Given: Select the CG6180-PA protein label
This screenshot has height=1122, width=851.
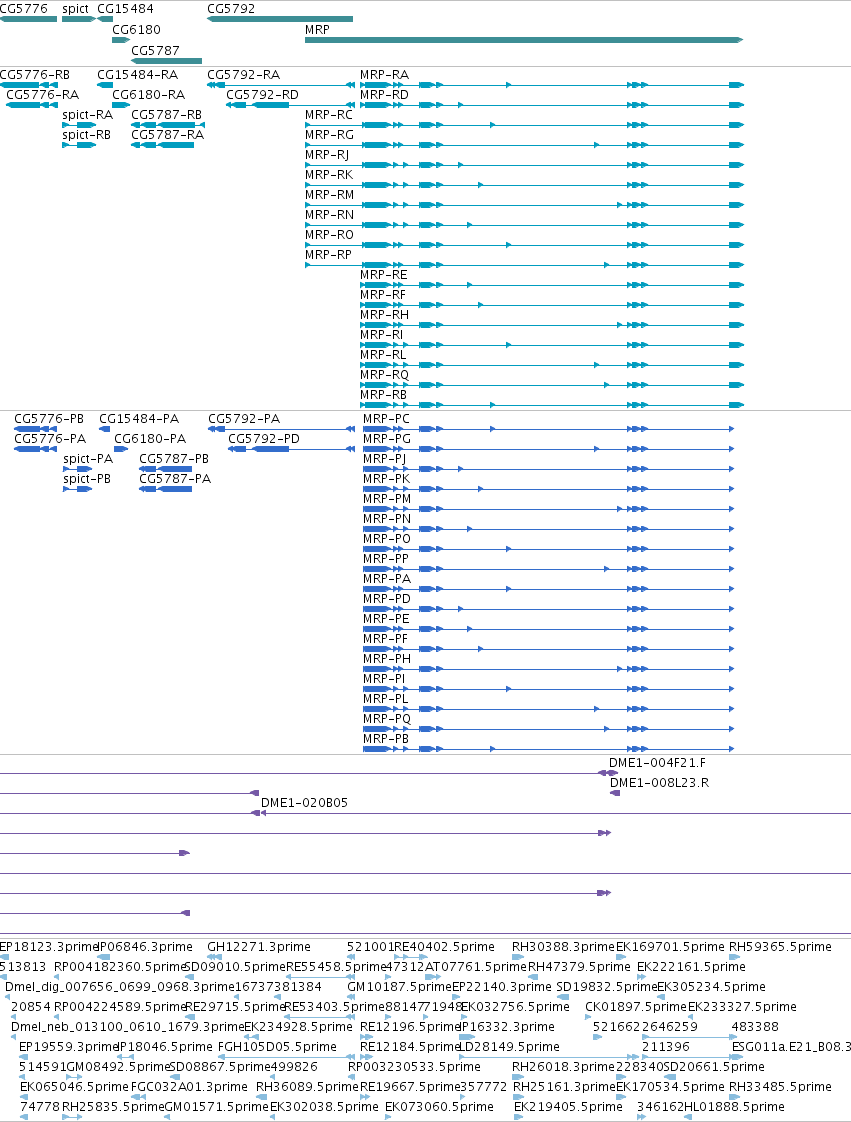Looking at the screenshot, I should tap(150, 439).
